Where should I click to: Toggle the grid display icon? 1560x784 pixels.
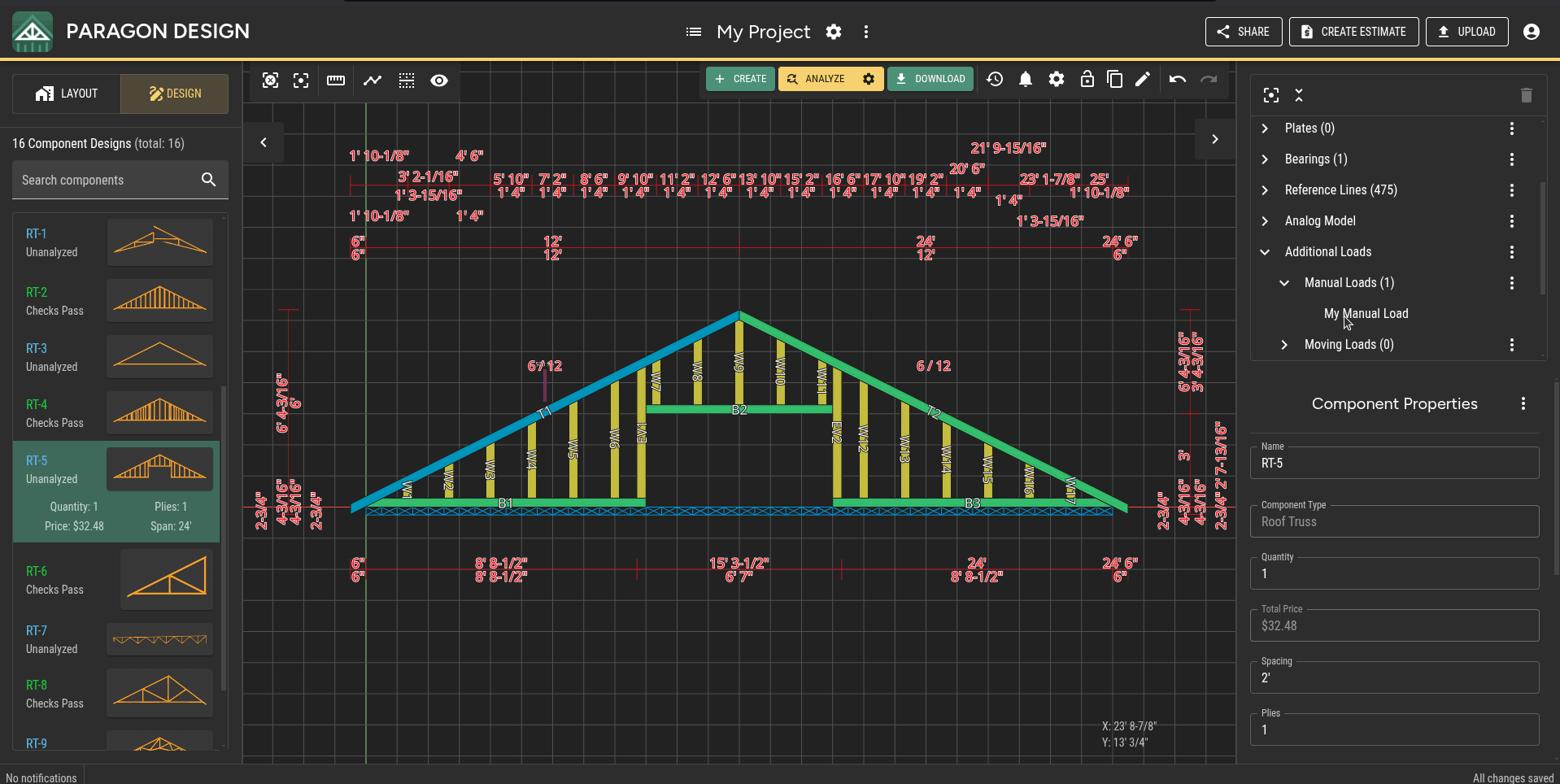point(407,81)
